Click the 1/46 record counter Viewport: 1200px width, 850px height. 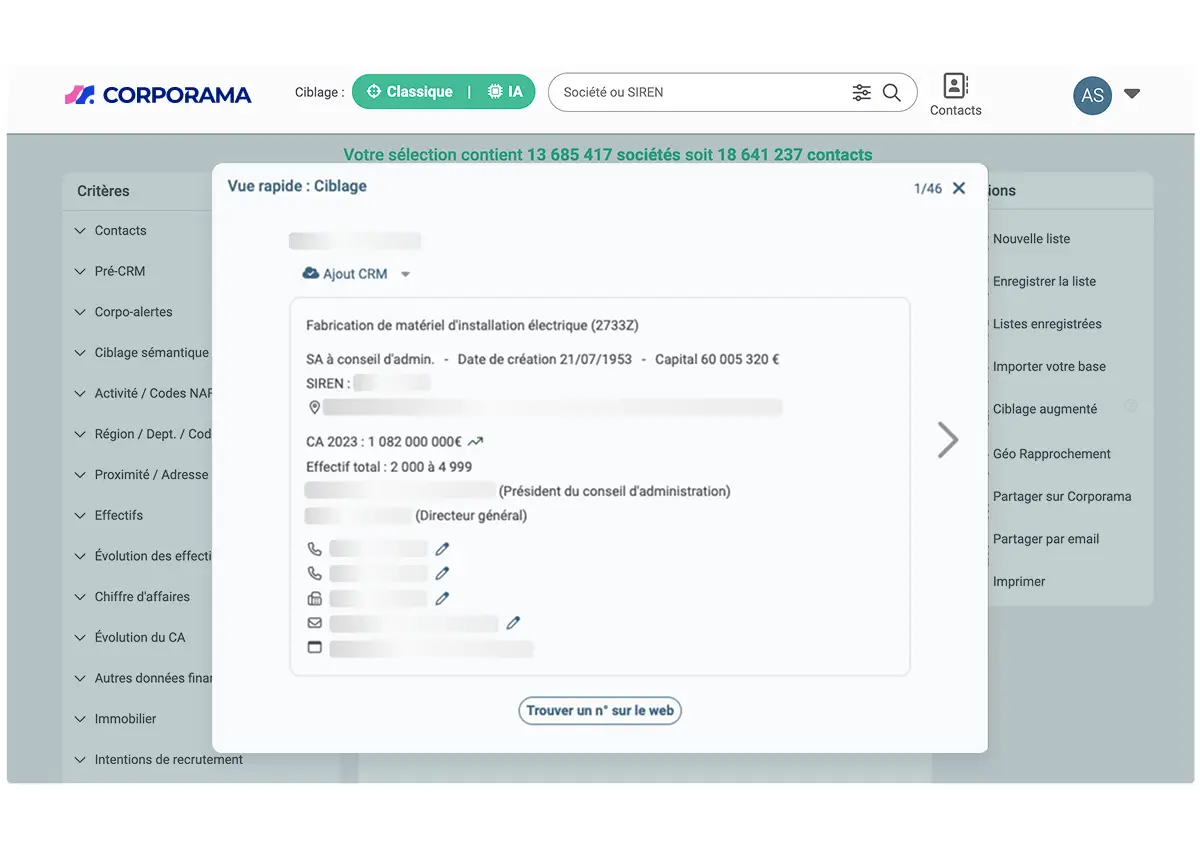tap(928, 188)
